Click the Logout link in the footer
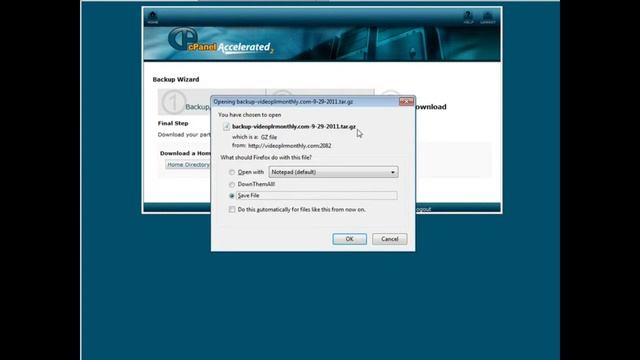The width and height of the screenshot is (640, 360). (x=423, y=209)
